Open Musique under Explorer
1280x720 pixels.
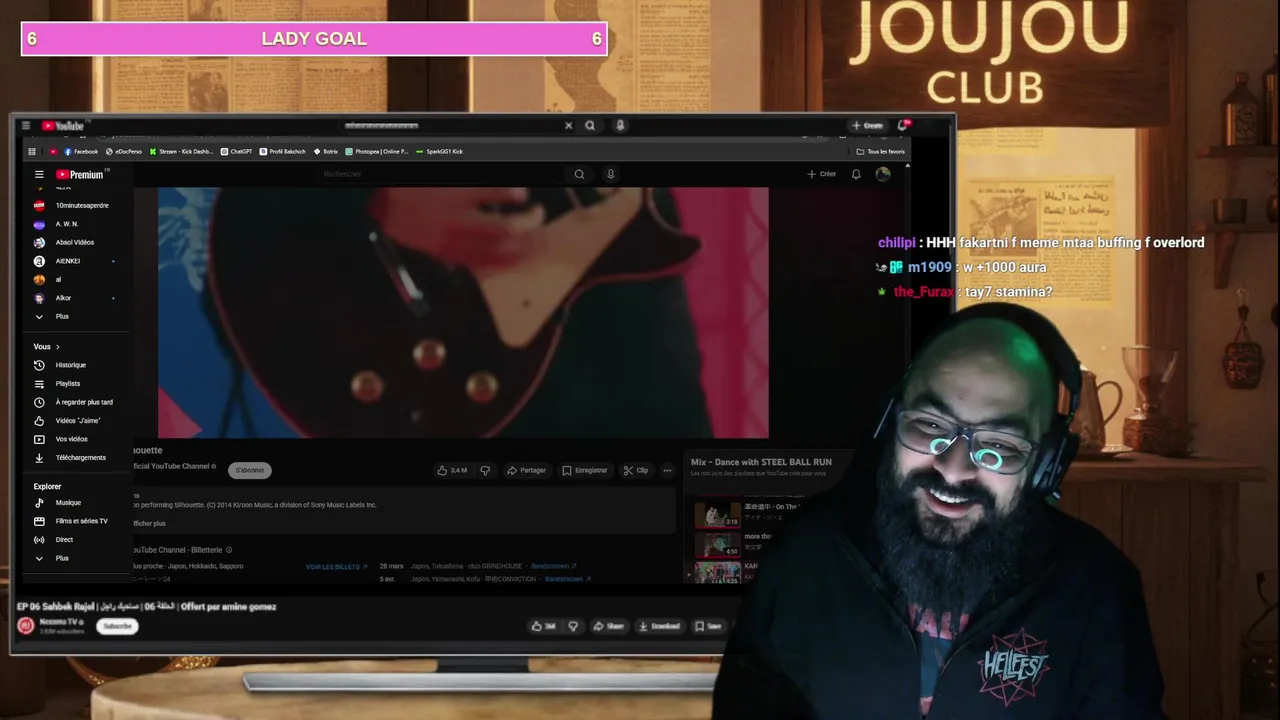click(58, 503)
